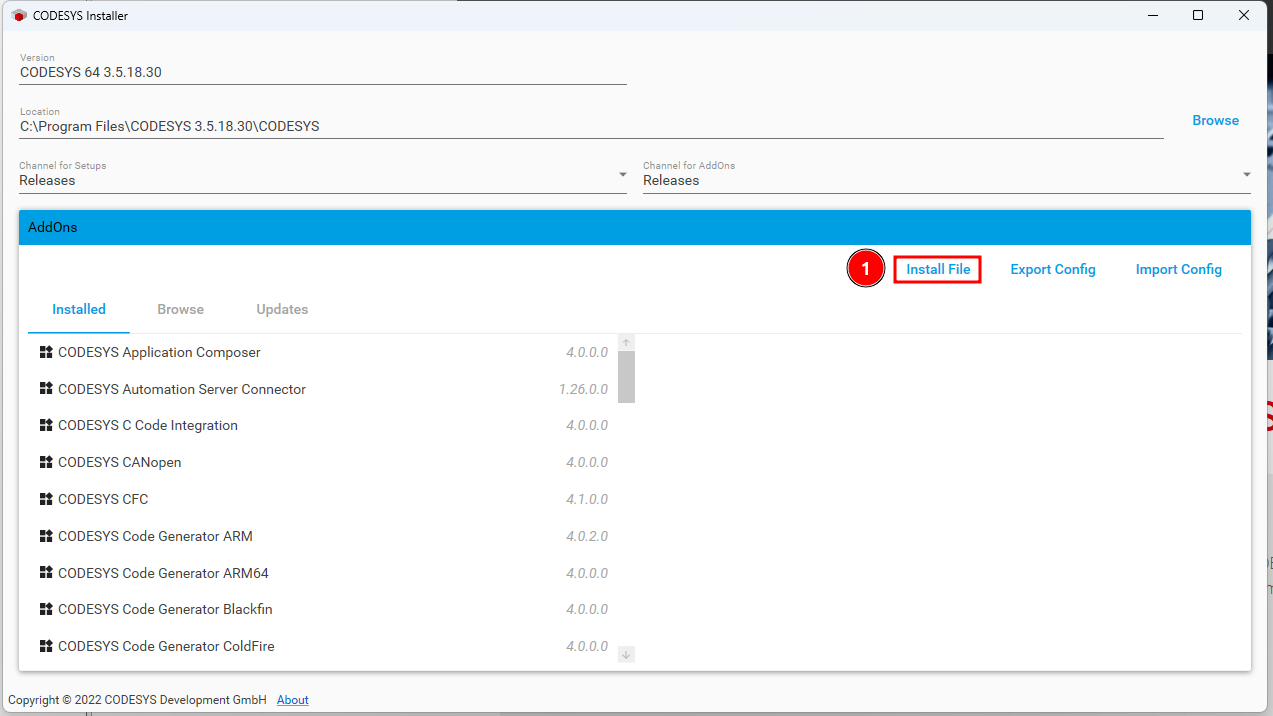The image size is (1273, 716).
Task: Click the Browse button next to Location
Action: pos(1215,120)
